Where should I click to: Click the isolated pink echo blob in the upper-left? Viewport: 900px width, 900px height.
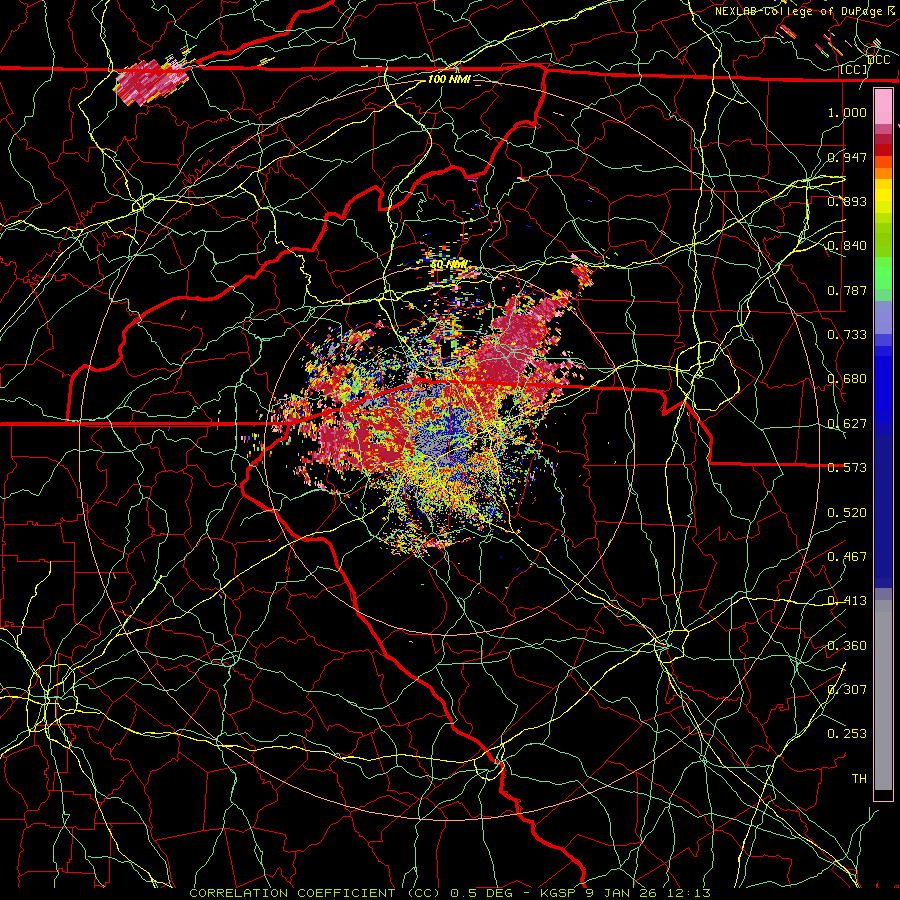coord(151,83)
